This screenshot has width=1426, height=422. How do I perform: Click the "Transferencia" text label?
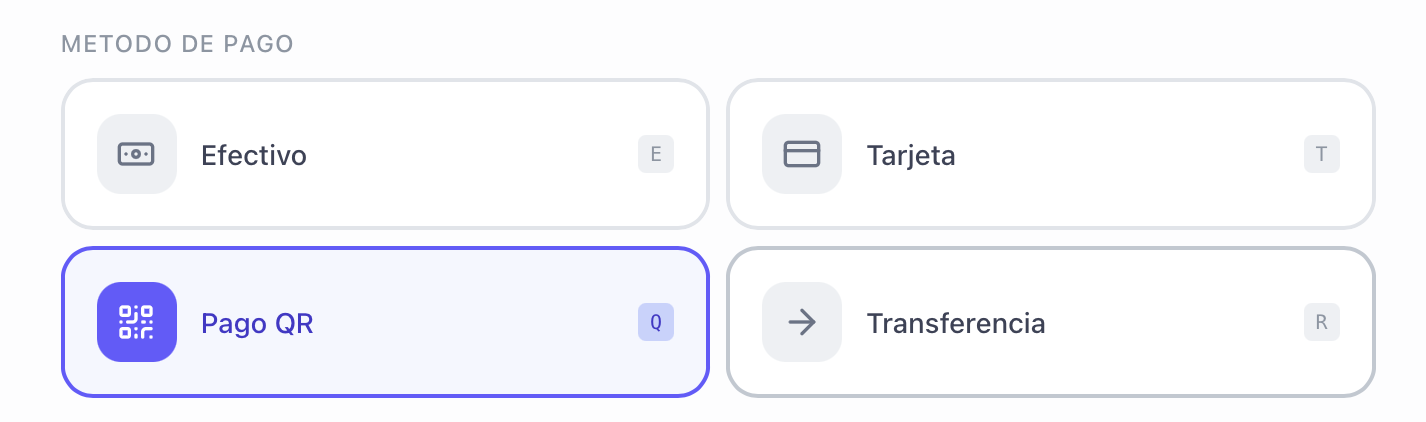click(x=956, y=323)
